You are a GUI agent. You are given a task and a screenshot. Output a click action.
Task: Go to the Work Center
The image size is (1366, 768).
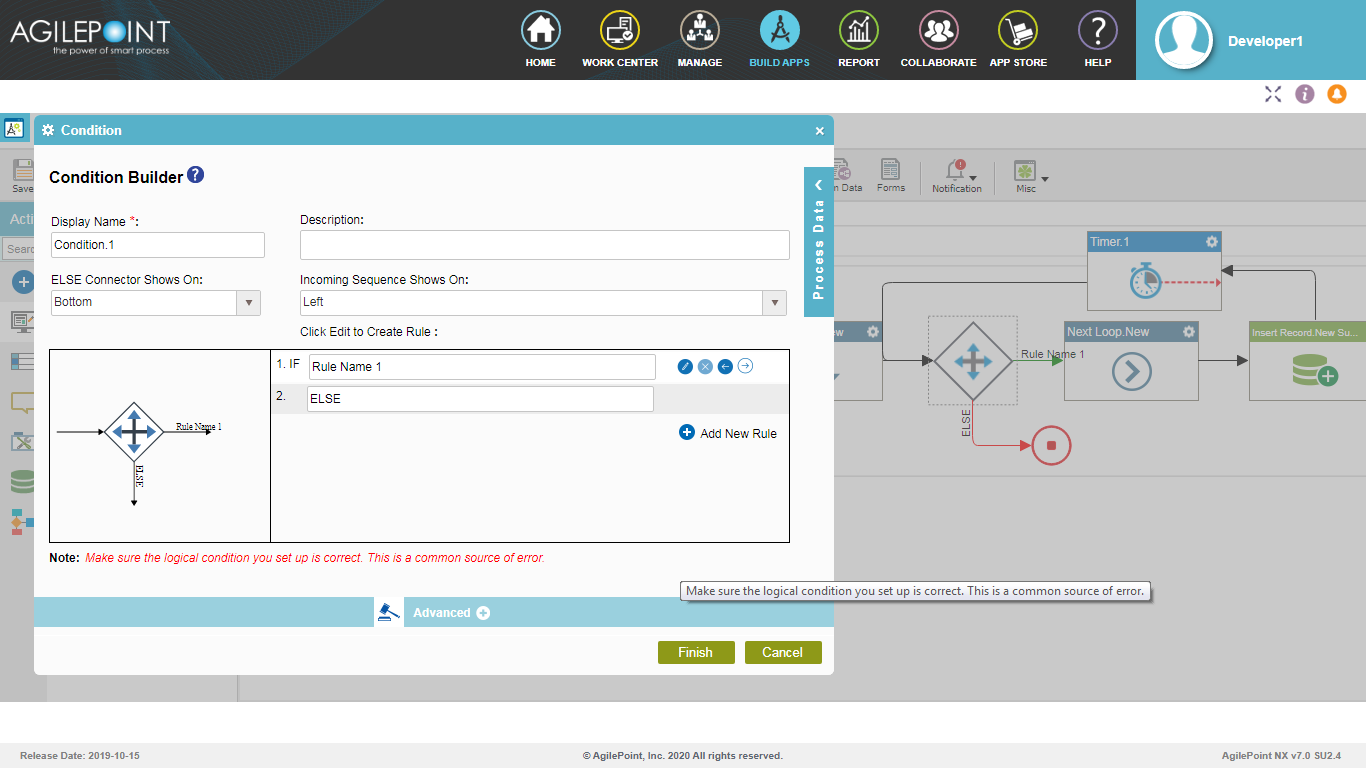(x=620, y=40)
